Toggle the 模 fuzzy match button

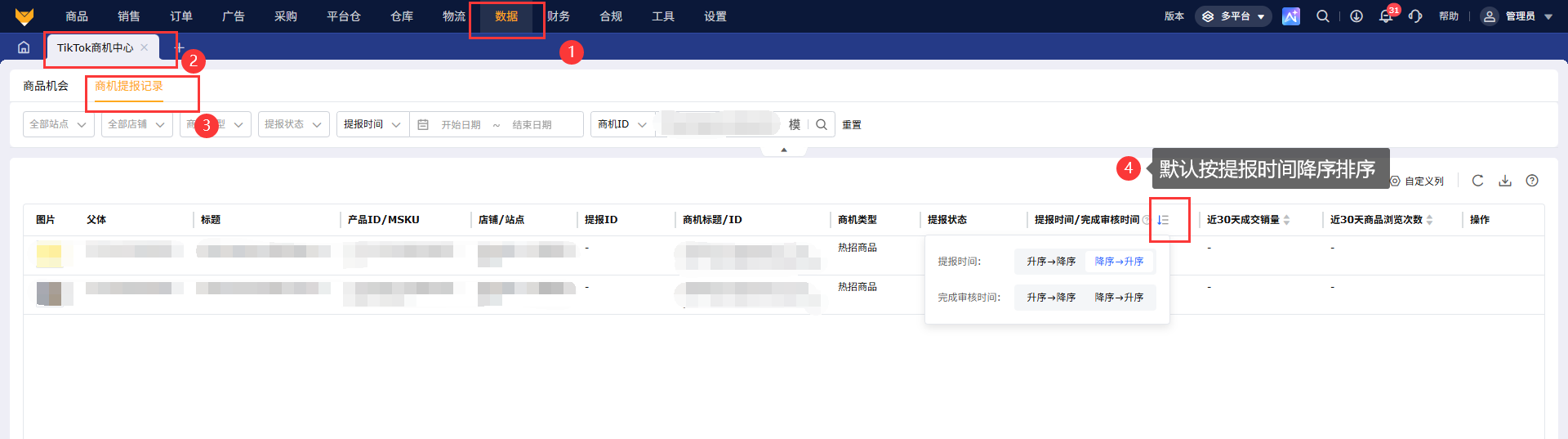pos(795,124)
